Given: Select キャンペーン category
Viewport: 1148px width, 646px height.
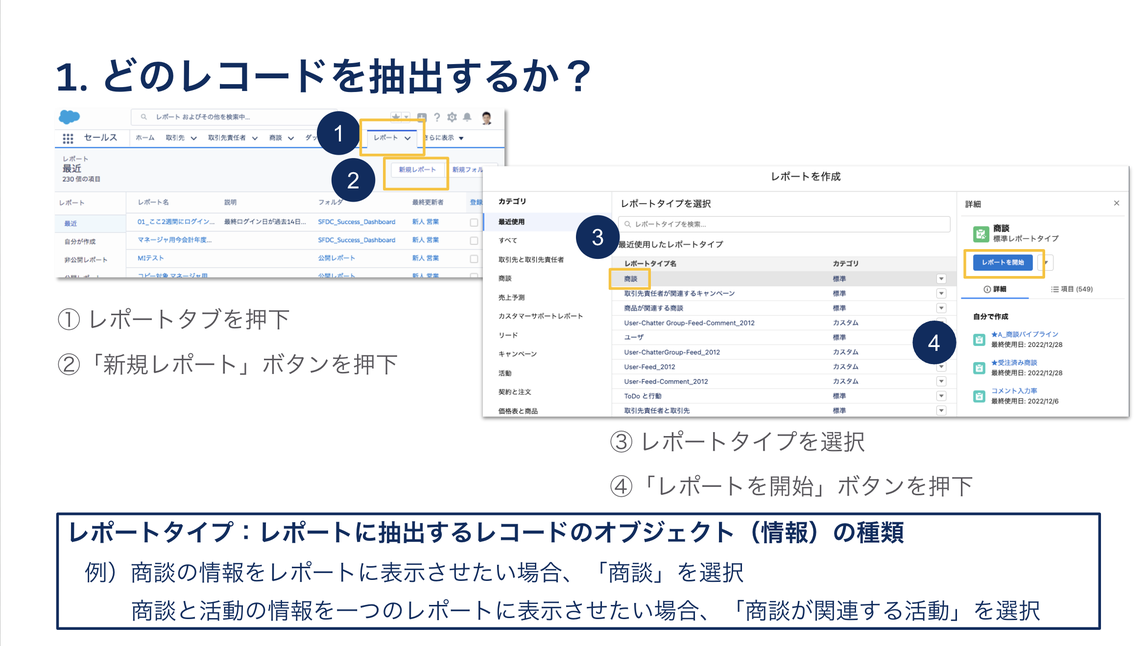Looking at the screenshot, I should coord(518,354).
